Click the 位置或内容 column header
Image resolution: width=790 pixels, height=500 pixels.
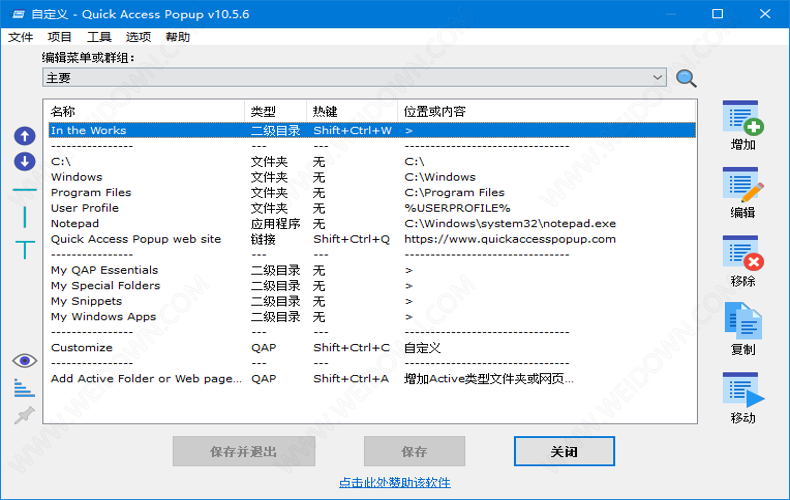547,111
